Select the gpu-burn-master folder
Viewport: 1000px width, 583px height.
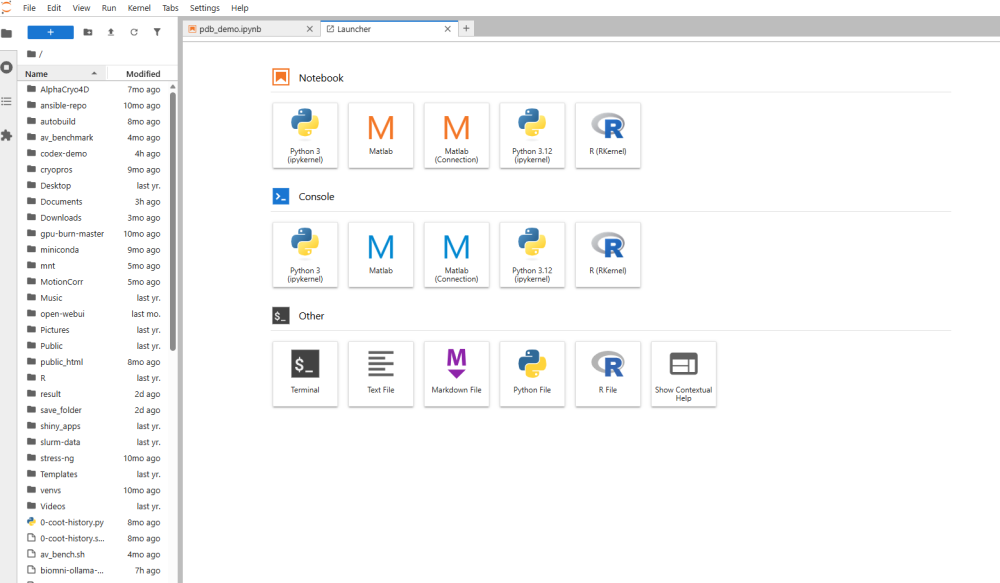[93, 233]
